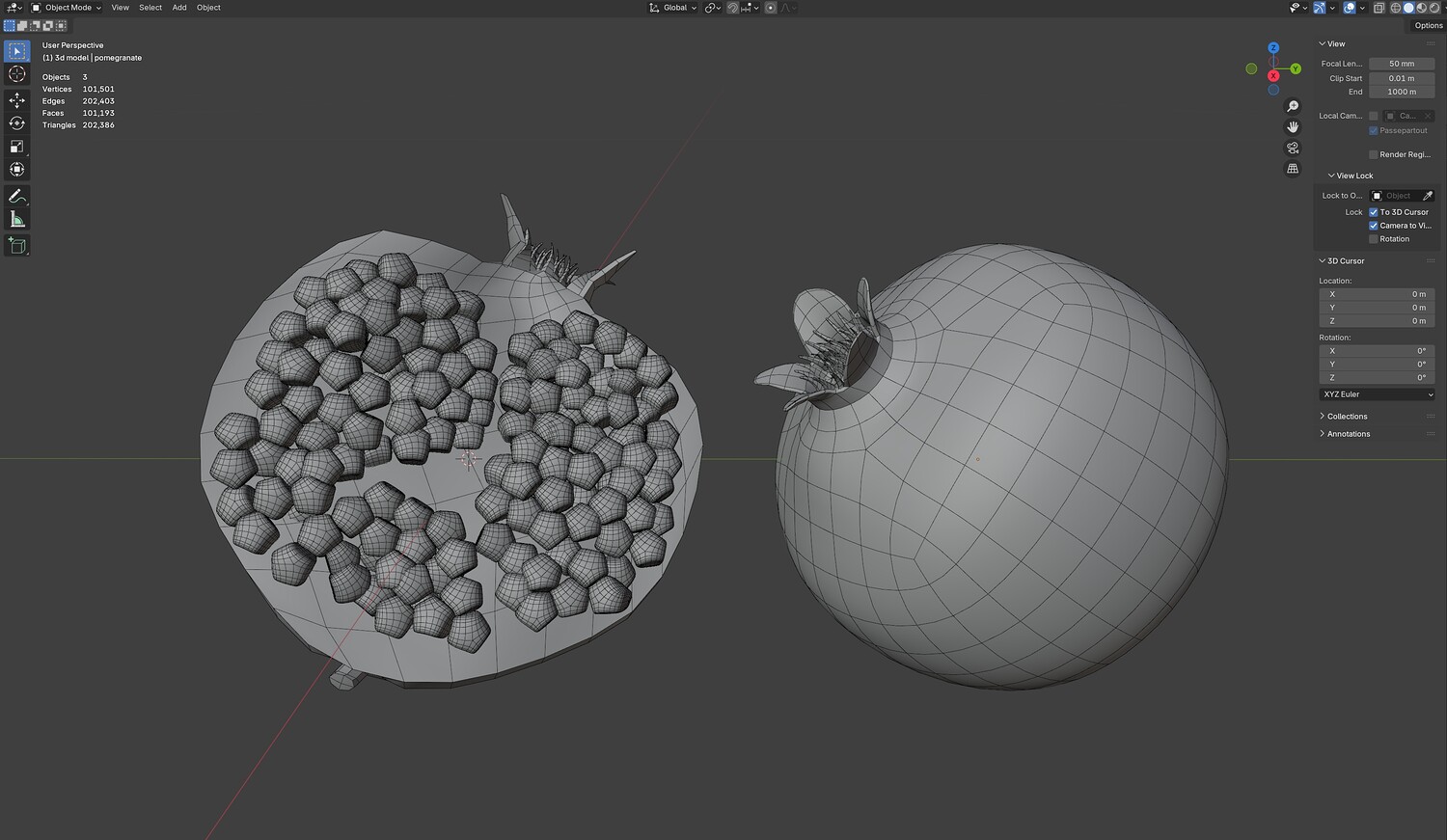The image size is (1447, 840).
Task: Switch to solid viewport shading
Action: coord(1408,8)
